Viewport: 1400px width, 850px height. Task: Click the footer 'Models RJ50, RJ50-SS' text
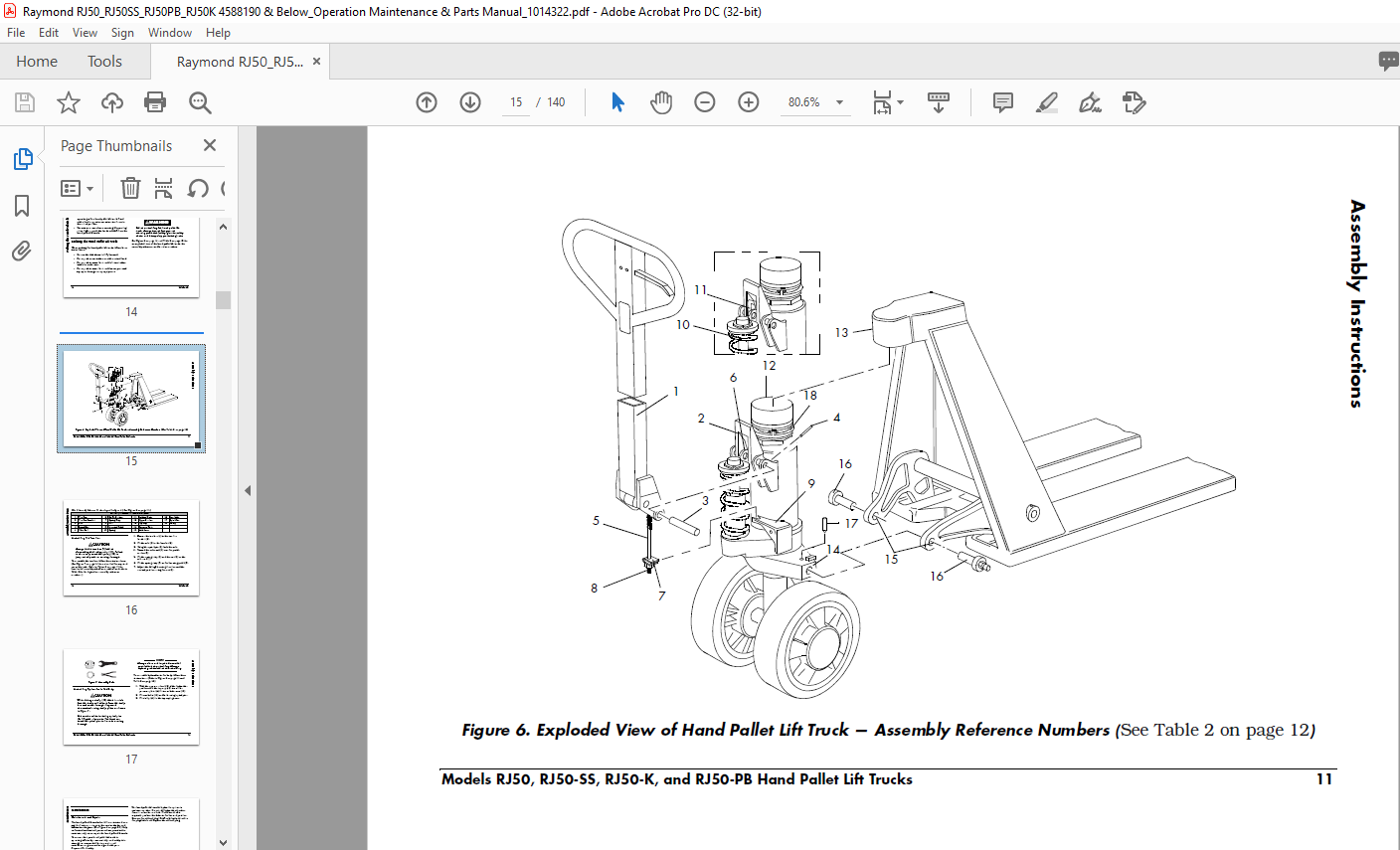(677, 779)
